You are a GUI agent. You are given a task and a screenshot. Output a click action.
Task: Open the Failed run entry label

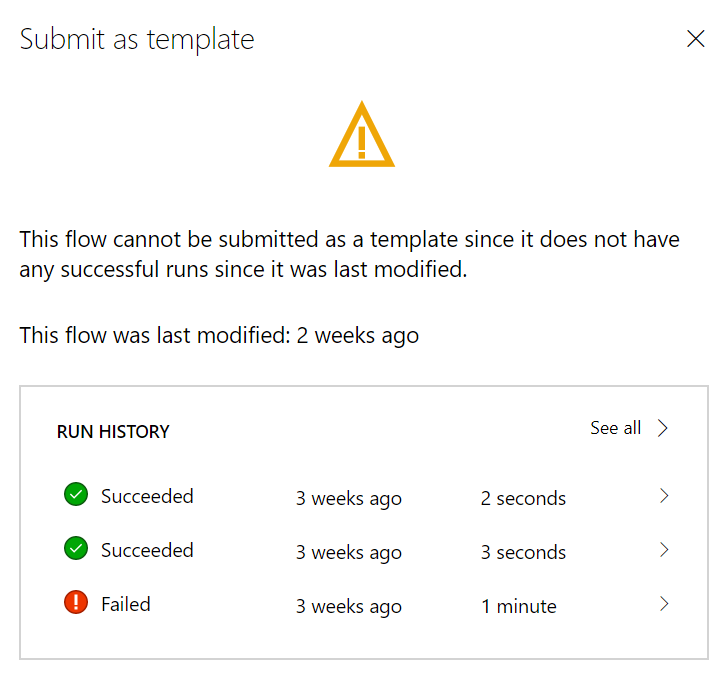[x=126, y=604]
